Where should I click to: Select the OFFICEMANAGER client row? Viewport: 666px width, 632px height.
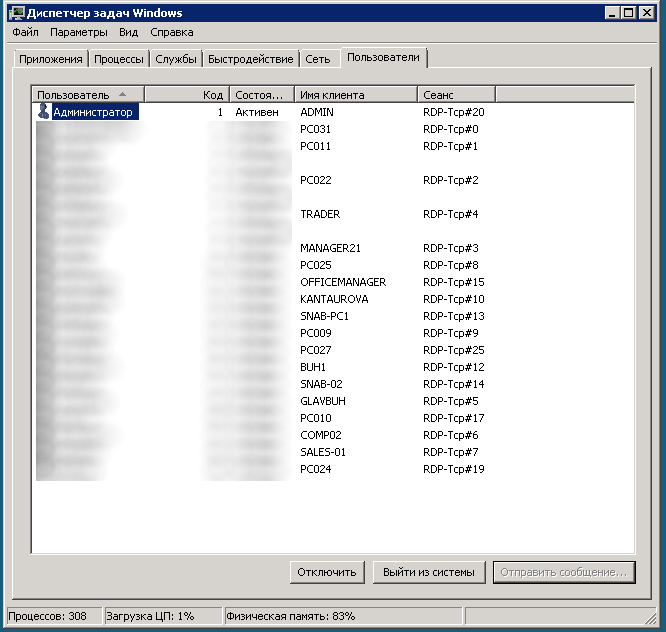343,282
